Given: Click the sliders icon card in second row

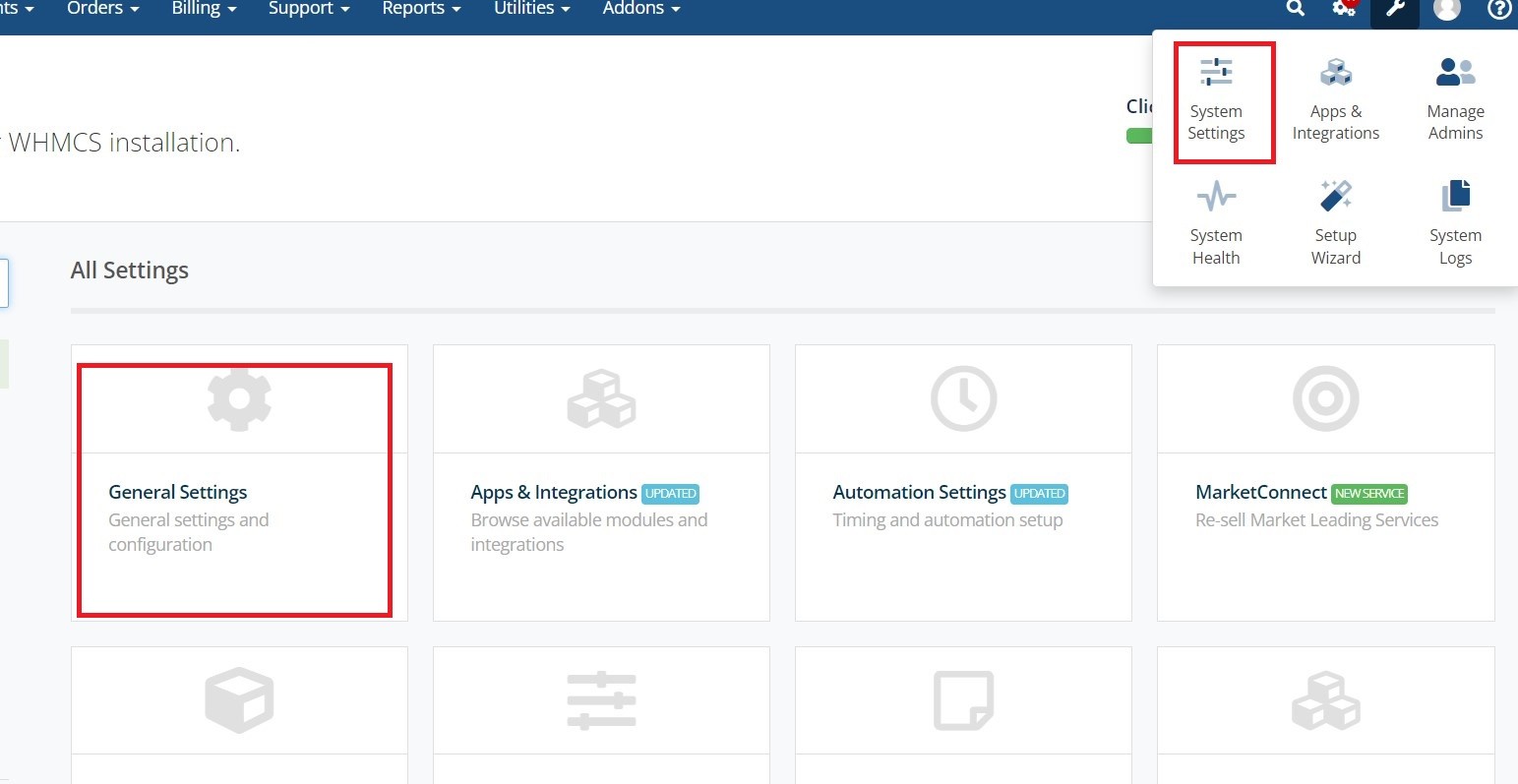Looking at the screenshot, I should [601, 700].
